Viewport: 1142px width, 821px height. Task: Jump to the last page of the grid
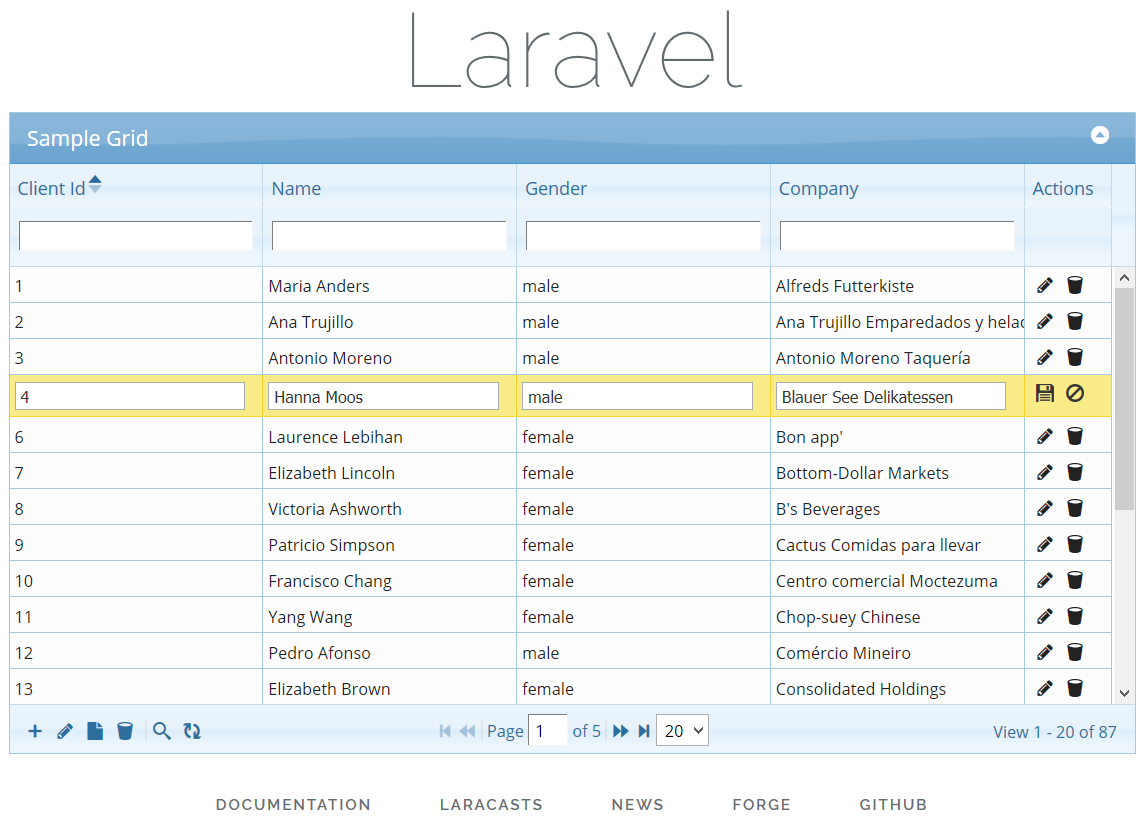click(x=644, y=731)
